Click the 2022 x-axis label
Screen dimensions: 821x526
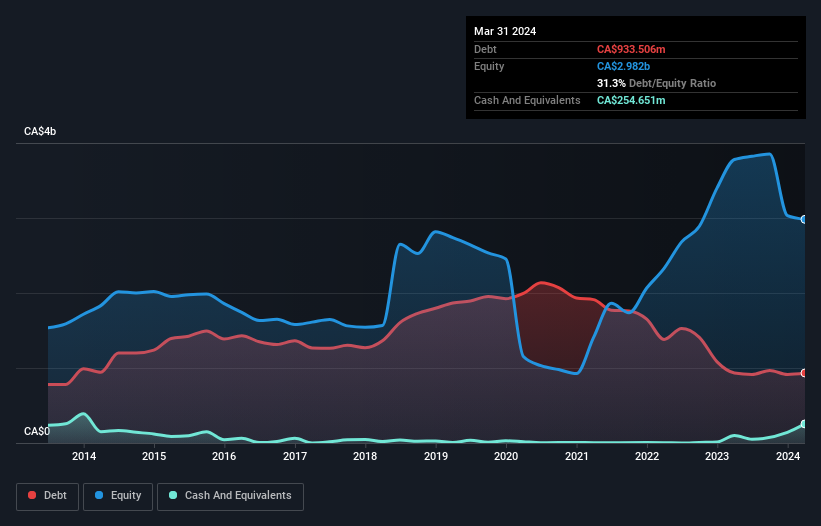pyautogui.click(x=647, y=456)
